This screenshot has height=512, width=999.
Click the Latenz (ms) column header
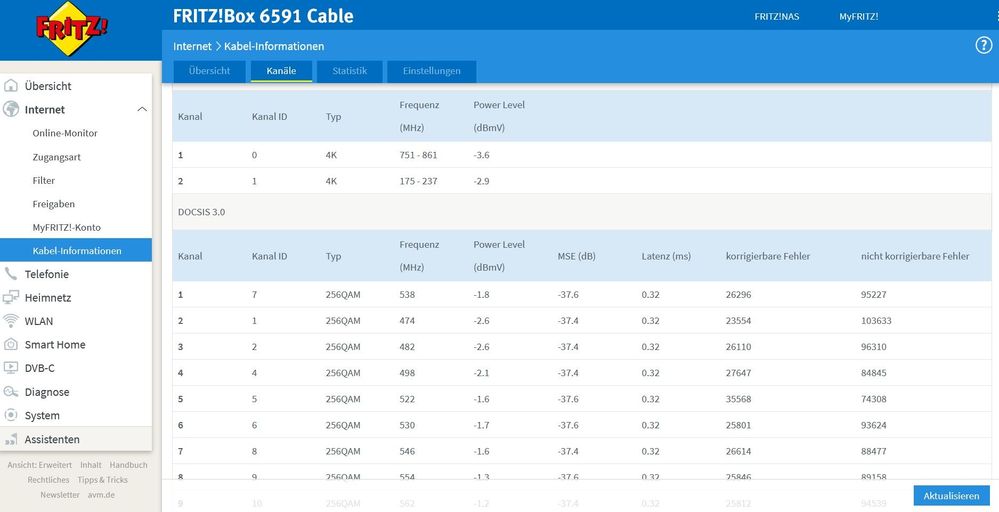coord(666,256)
